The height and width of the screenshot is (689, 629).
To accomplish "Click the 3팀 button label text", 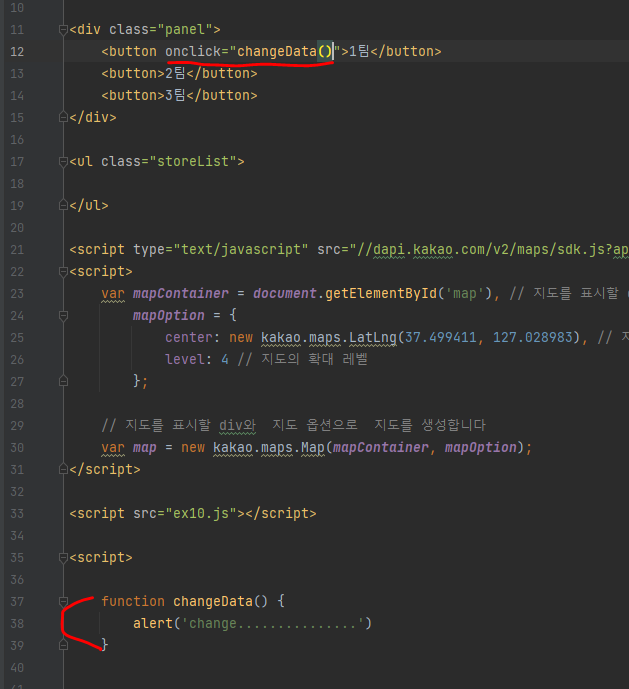I will tap(175, 95).
